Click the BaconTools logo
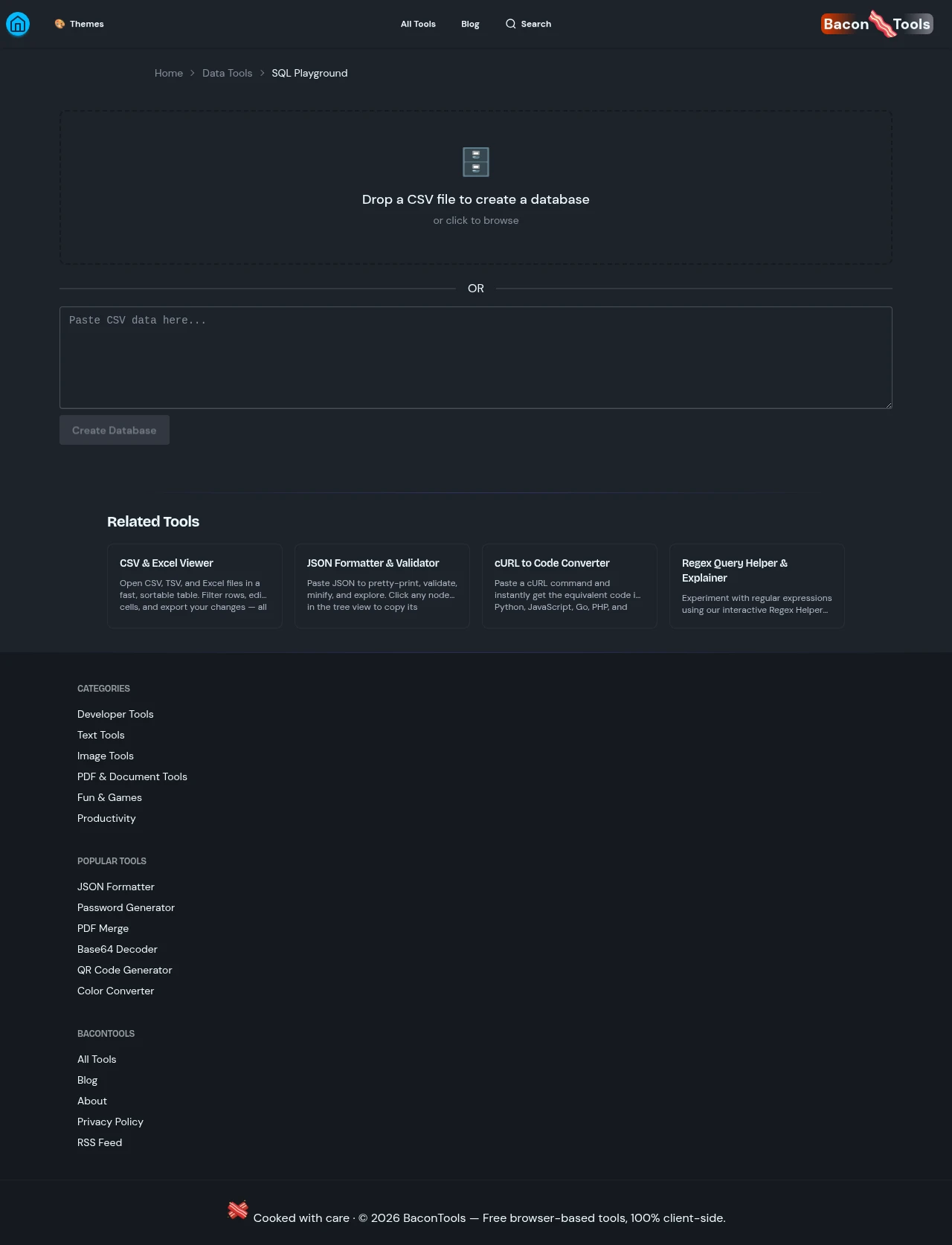 pos(877,24)
